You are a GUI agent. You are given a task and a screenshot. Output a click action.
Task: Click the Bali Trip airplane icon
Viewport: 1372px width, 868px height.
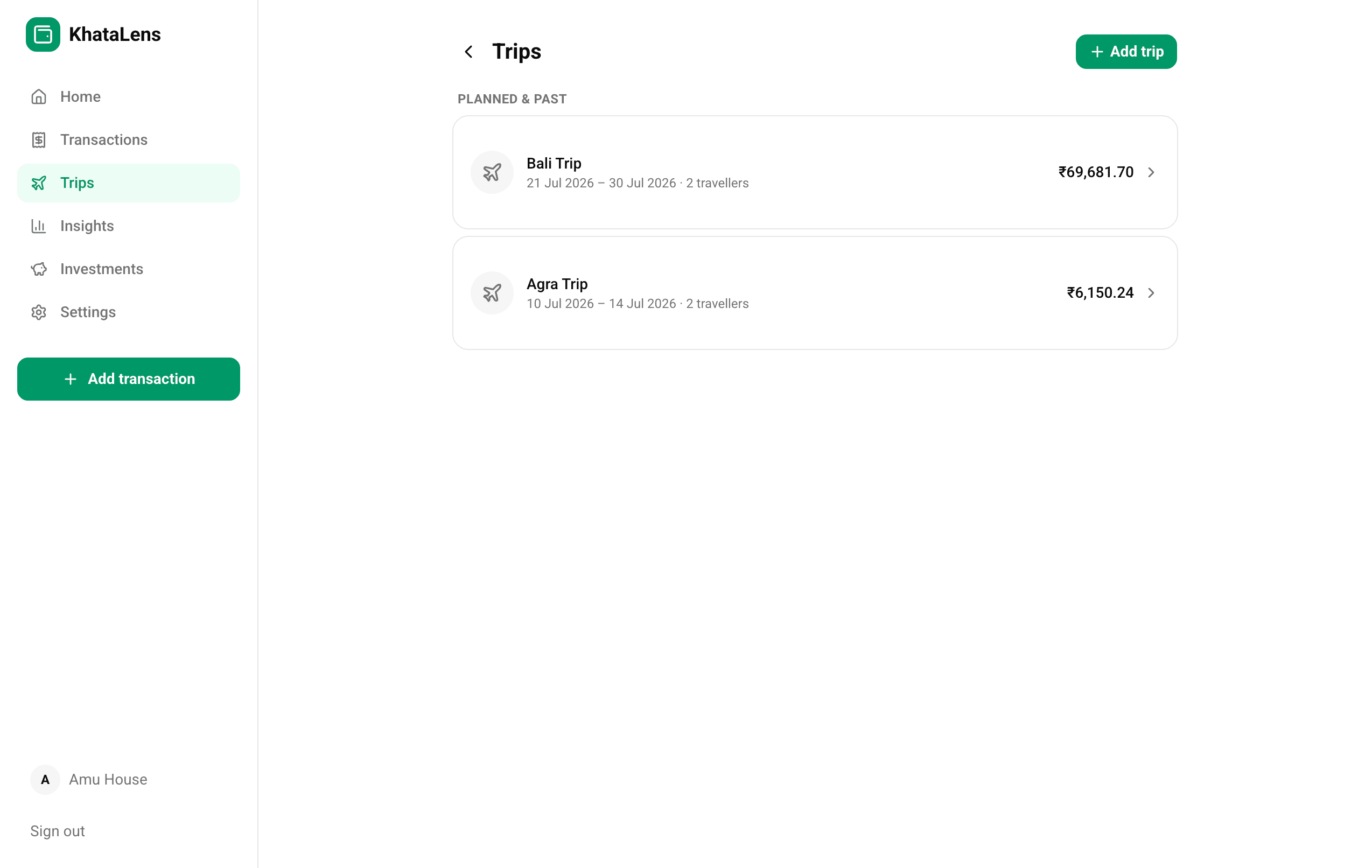(492, 172)
